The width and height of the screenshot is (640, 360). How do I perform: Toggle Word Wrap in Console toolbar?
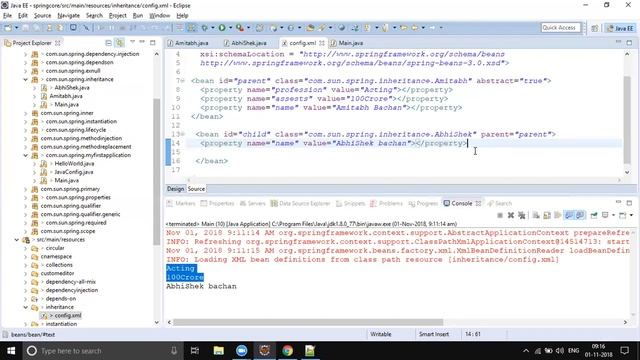tap(558, 215)
